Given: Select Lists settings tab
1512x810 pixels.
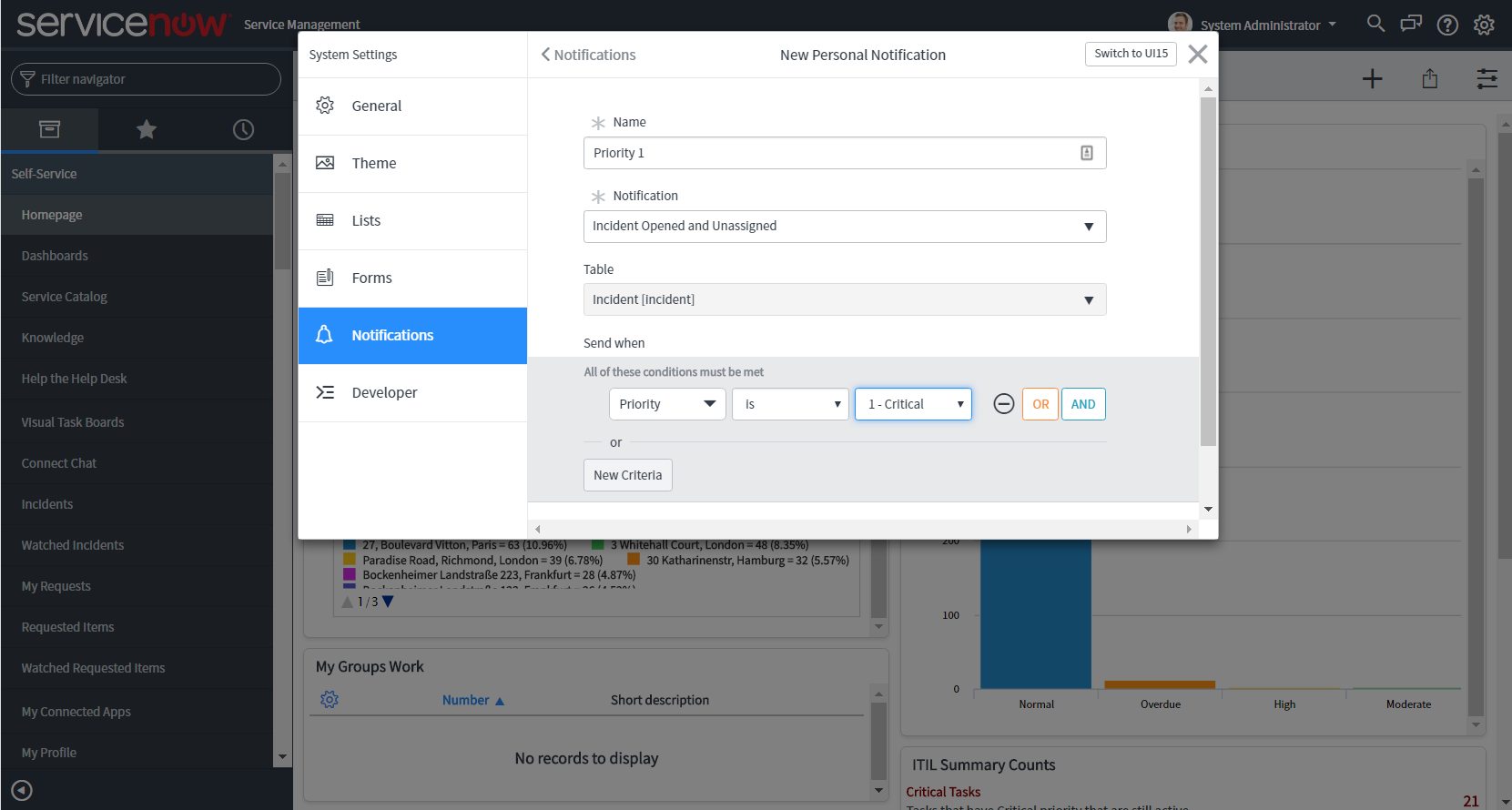Looking at the screenshot, I should point(412,220).
